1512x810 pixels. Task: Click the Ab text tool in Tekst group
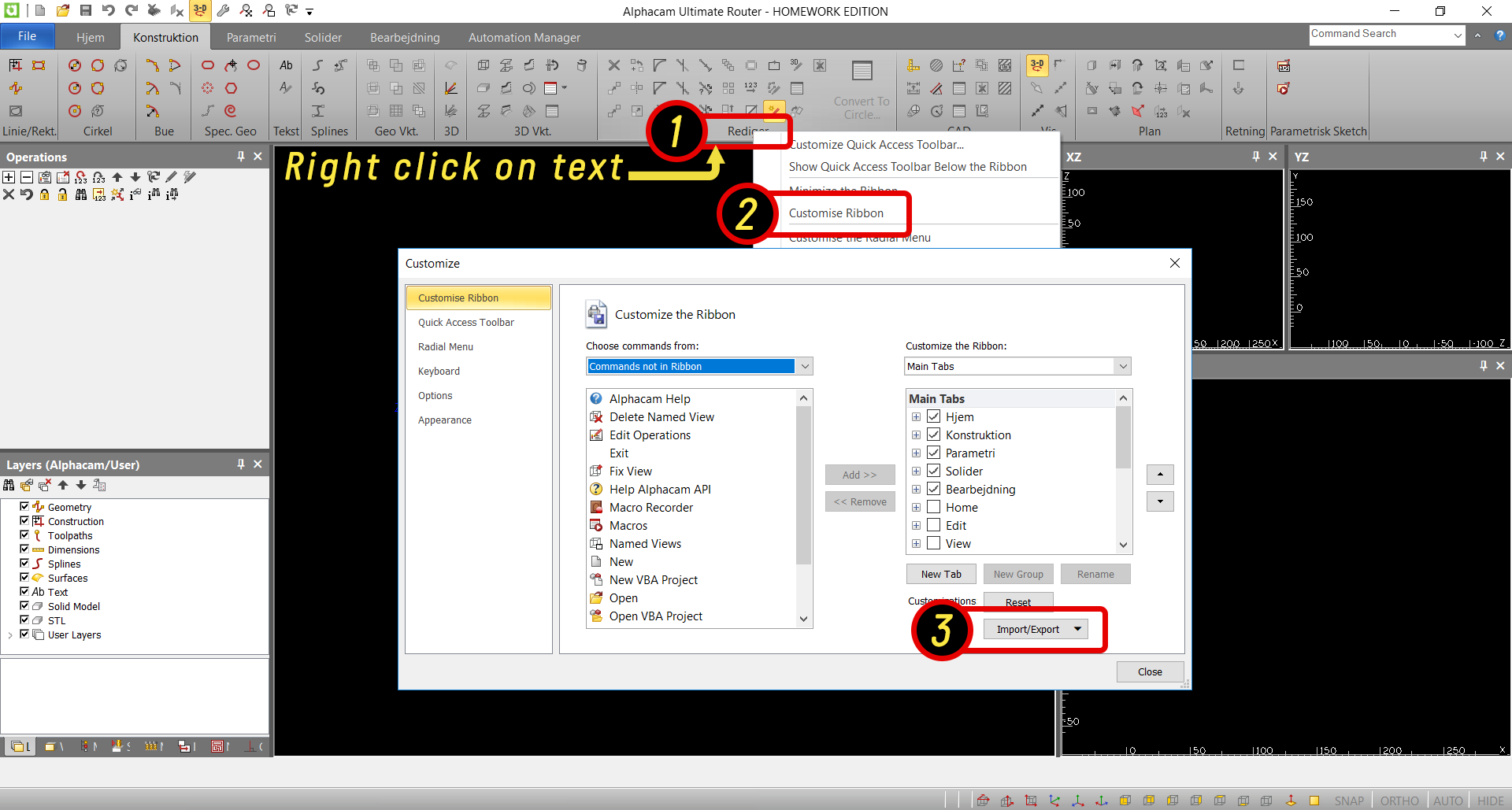(x=286, y=65)
